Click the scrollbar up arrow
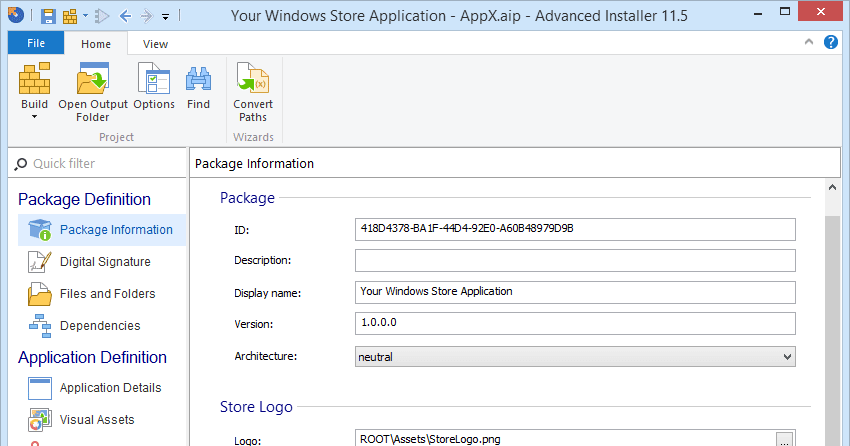The image size is (850, 446). point(832,188)
